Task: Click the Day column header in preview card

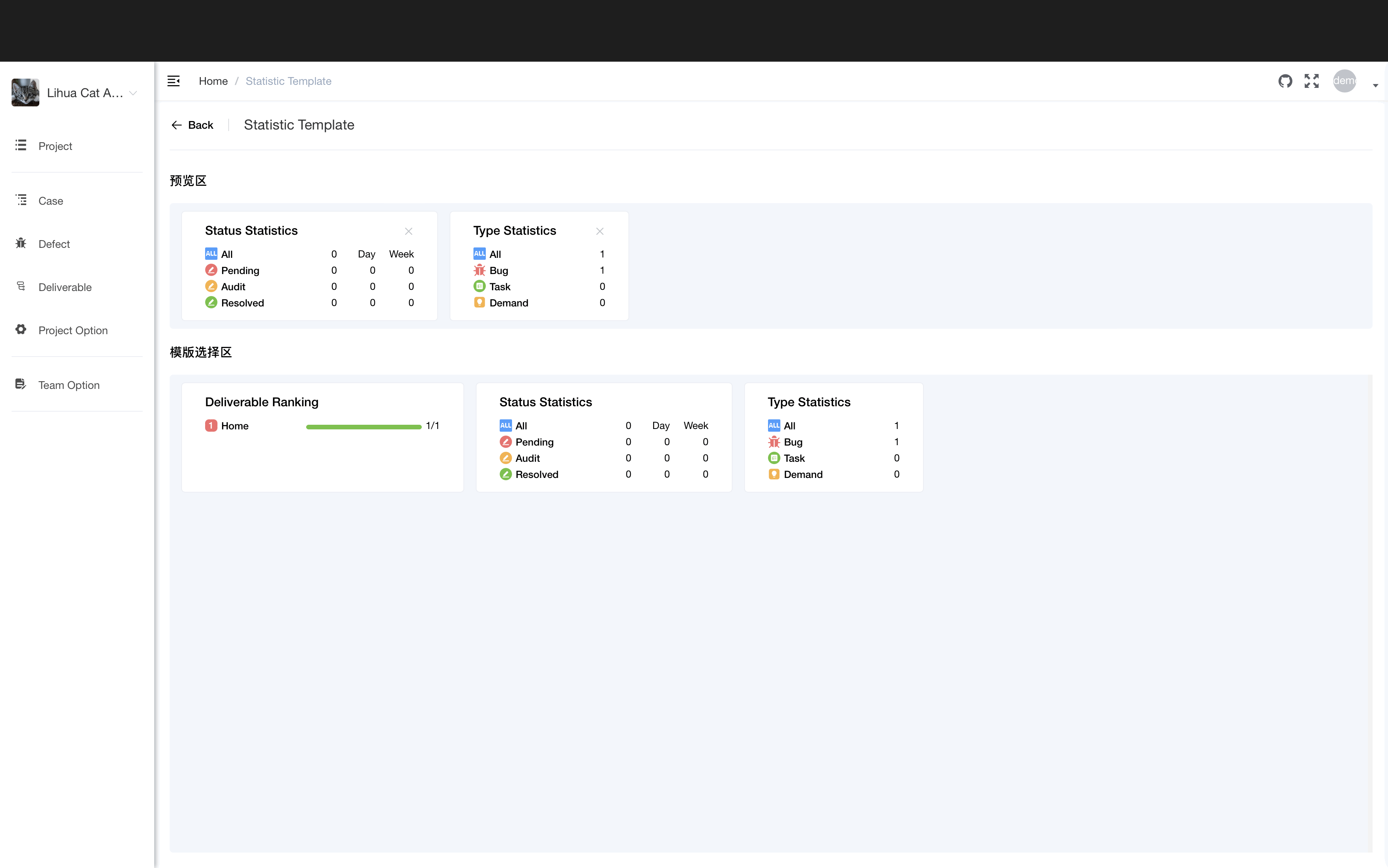Action: (366, 254)
